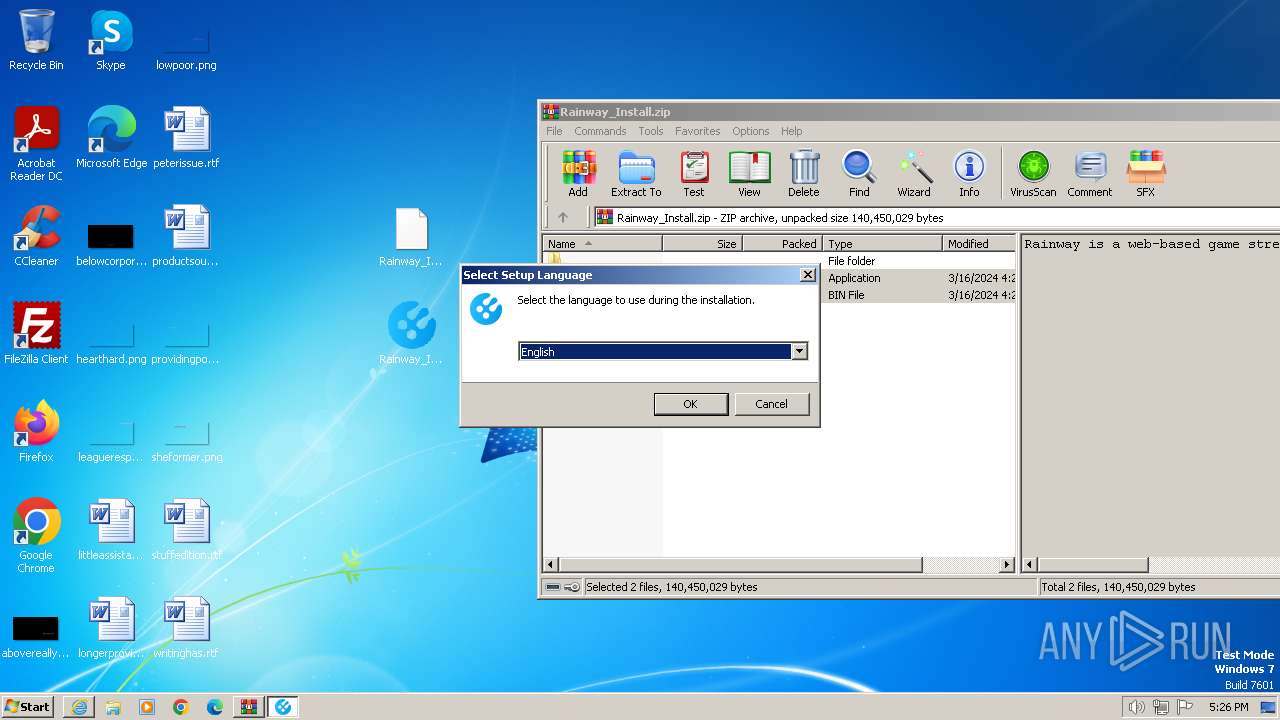Open the Help menu in WinRAR
Screen dimensions: 1280x720
pos(791,131)
